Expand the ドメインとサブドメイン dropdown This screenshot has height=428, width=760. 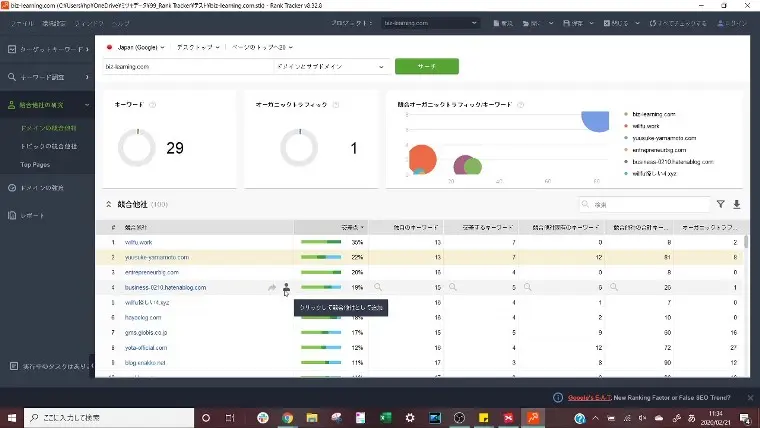pos(330,67)
